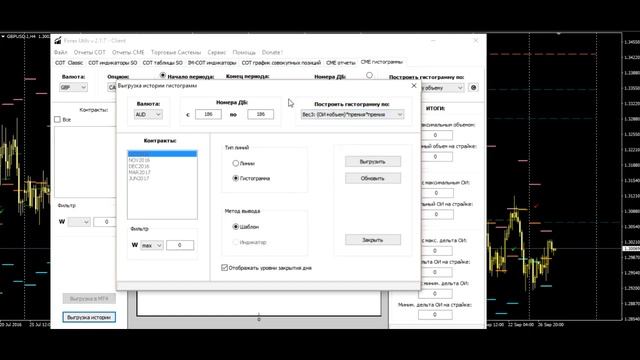
Task: Open the Отчеты COT menu
Action: 89,52
